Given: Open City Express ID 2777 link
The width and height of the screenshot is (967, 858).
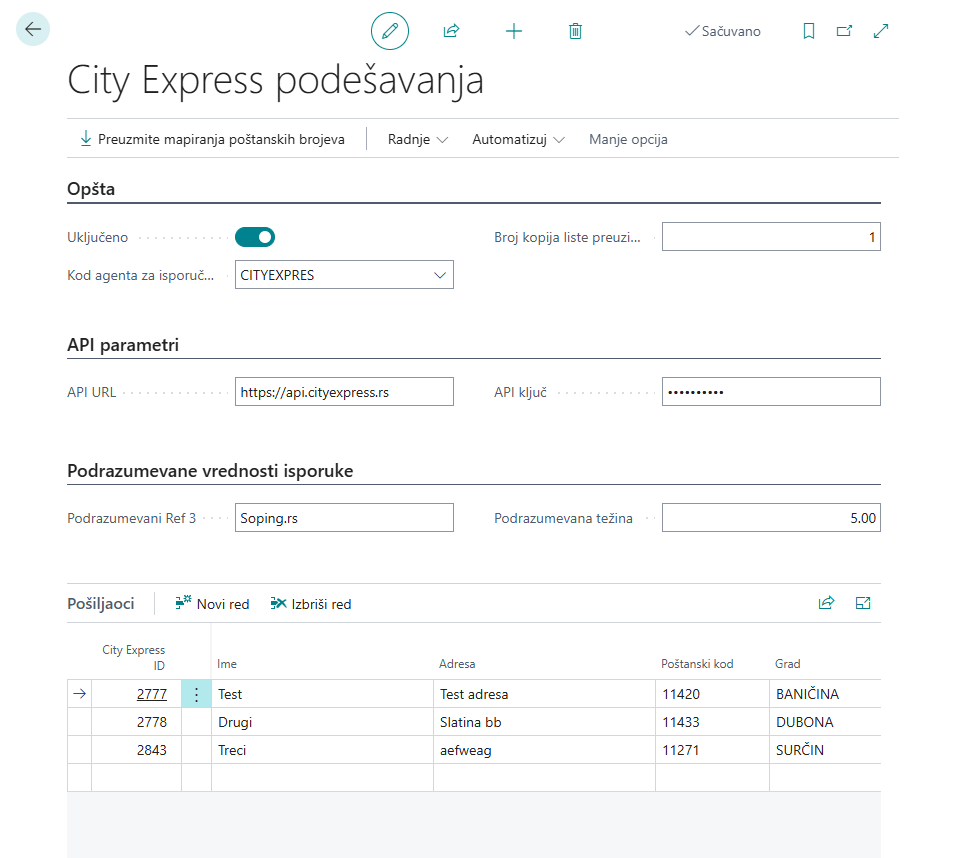Looking at the screenshot, I should click(x=152, y=694).
